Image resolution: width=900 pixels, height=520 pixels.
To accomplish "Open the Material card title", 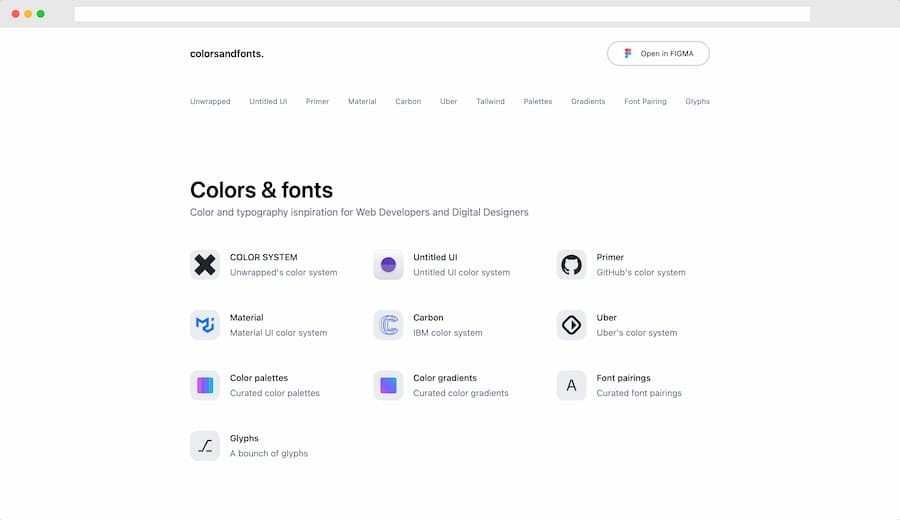I will (x=246, y=317).
